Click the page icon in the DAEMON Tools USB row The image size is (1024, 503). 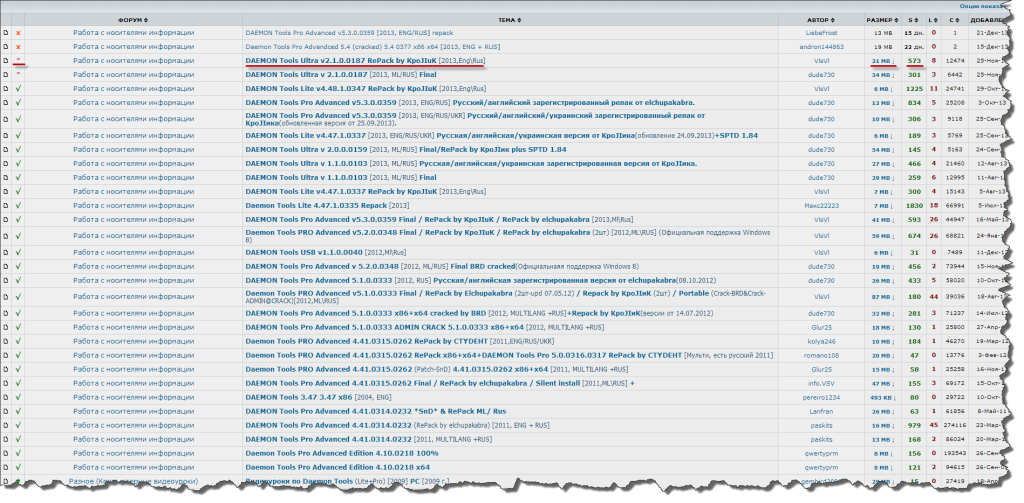(x=5, y=252)
